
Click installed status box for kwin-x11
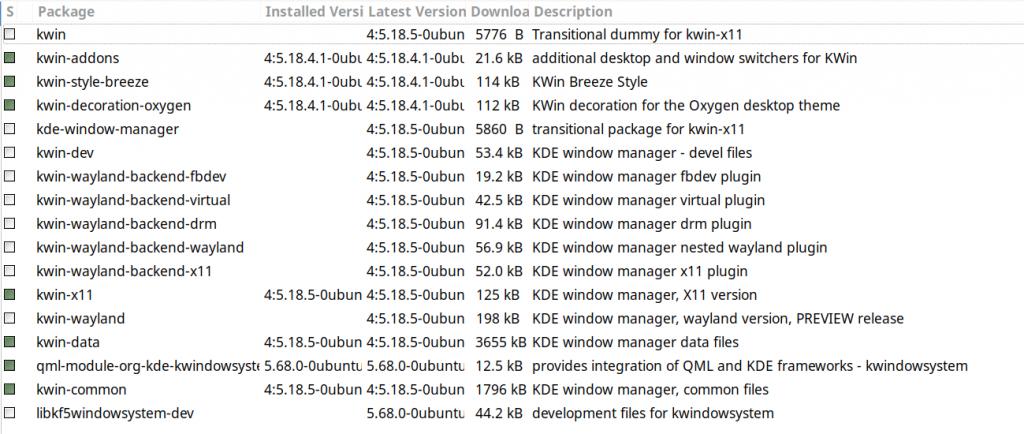pos(10,295)
